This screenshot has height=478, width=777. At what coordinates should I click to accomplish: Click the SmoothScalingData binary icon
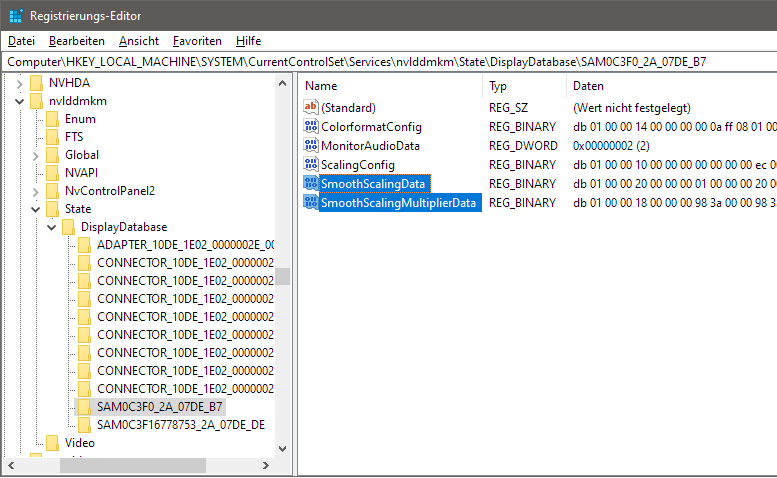310,184
